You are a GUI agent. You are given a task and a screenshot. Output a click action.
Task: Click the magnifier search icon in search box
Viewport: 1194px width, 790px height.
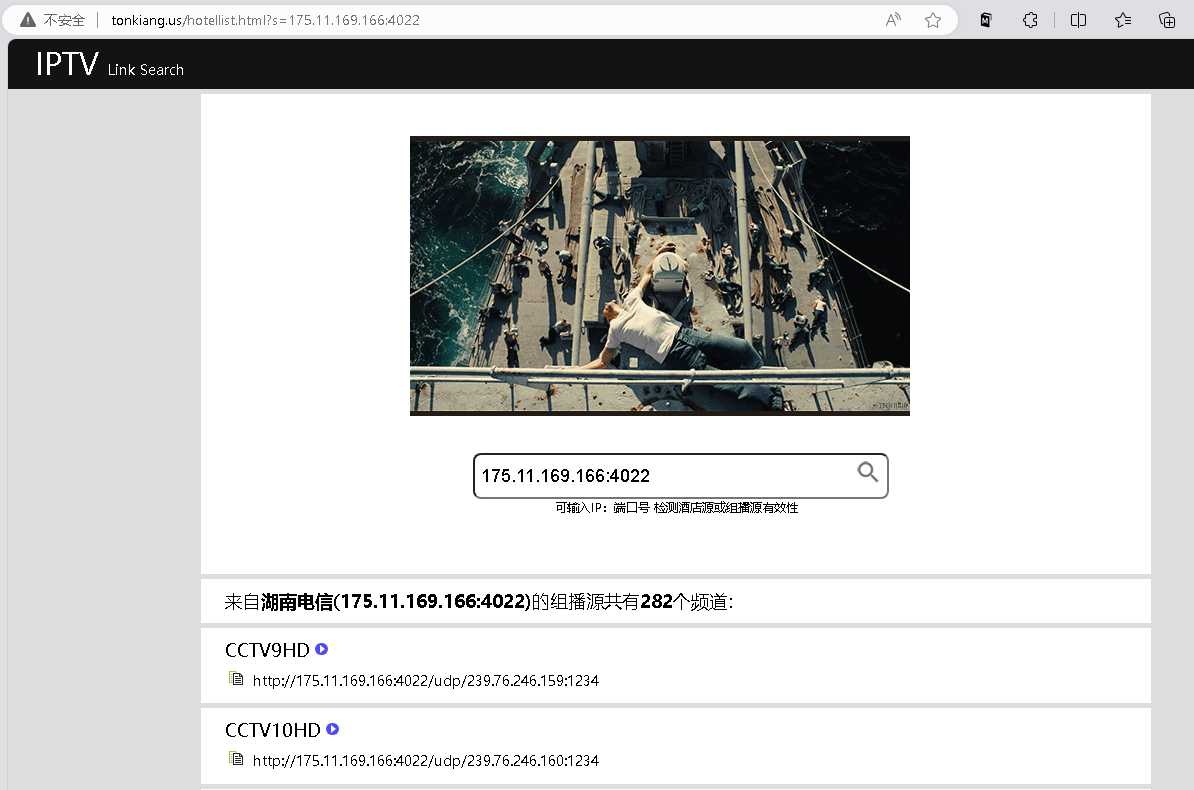867,472
